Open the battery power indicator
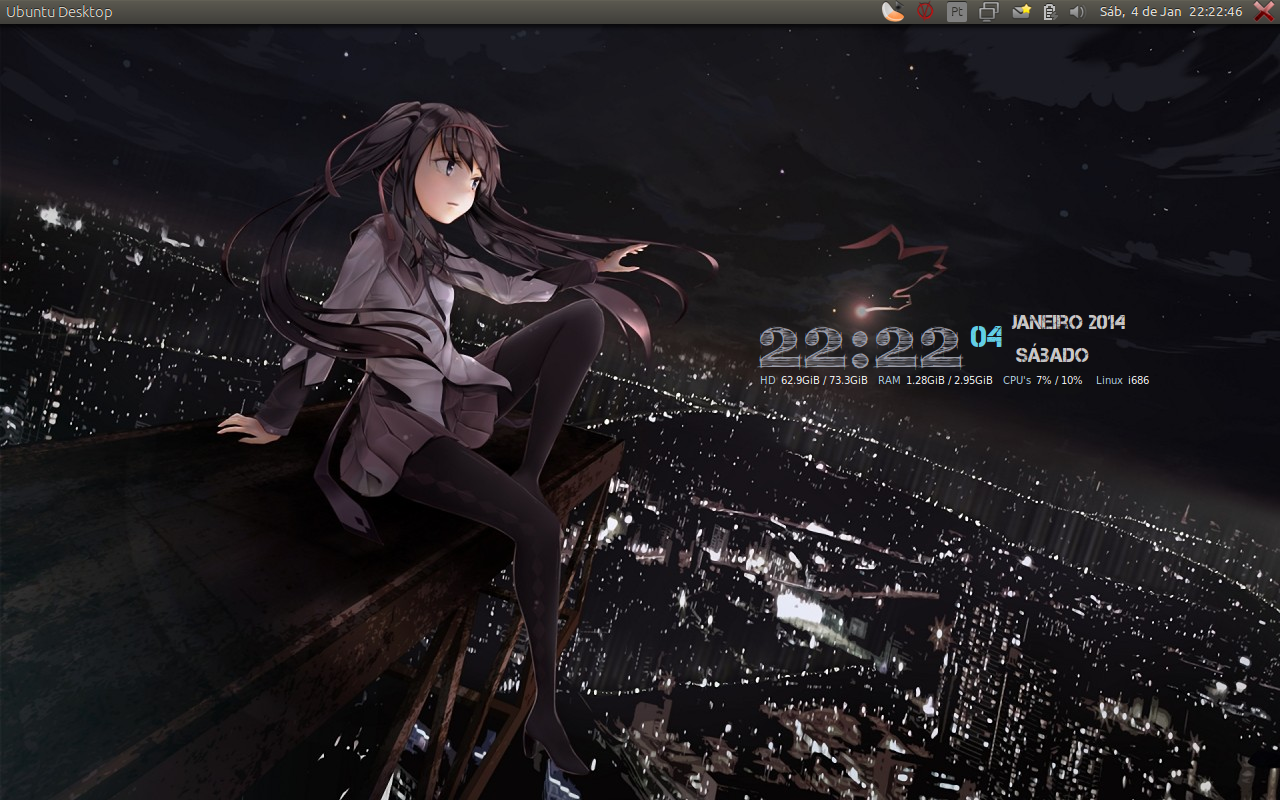This screenshot has width=1280, height=800. pyautogui.click(x=1050, y=12)
